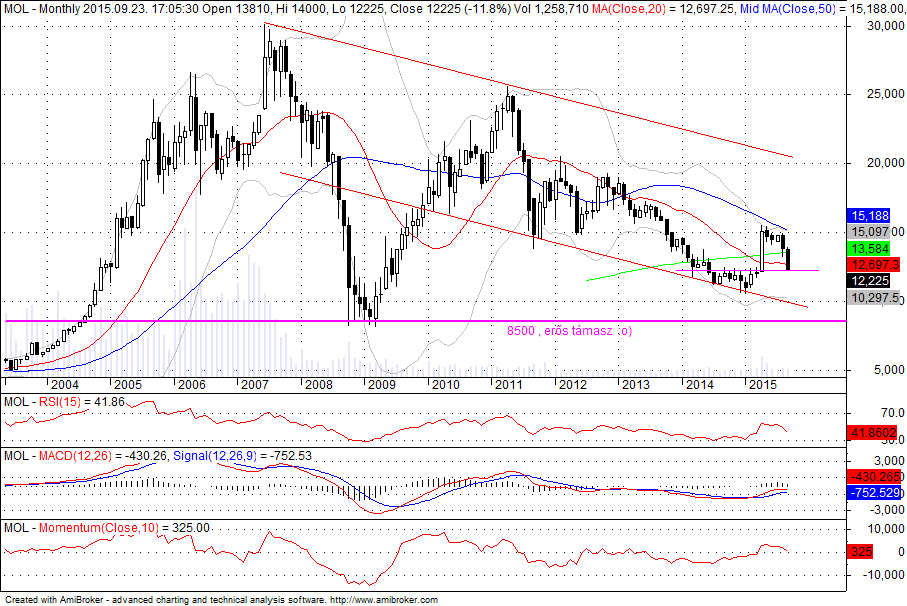
Task: Click the Vol 1,258,710 text in title
Action: [x=551, y=9]
